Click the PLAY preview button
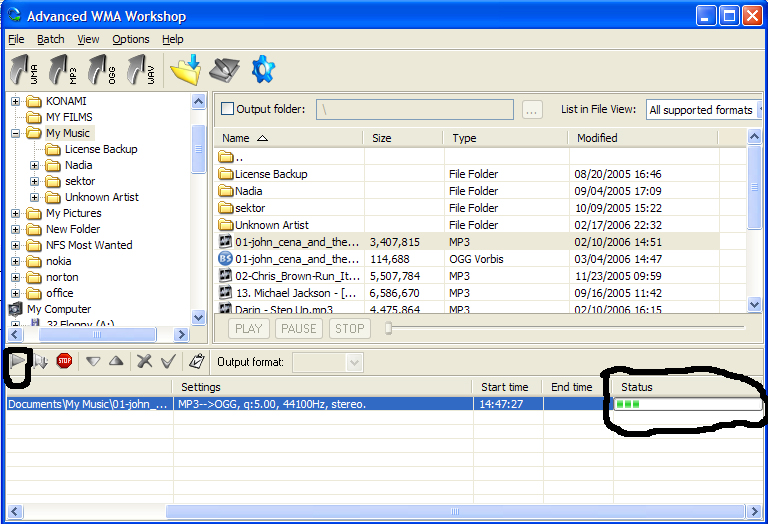This screenshot has width=768, height=524. coord(249,328)
